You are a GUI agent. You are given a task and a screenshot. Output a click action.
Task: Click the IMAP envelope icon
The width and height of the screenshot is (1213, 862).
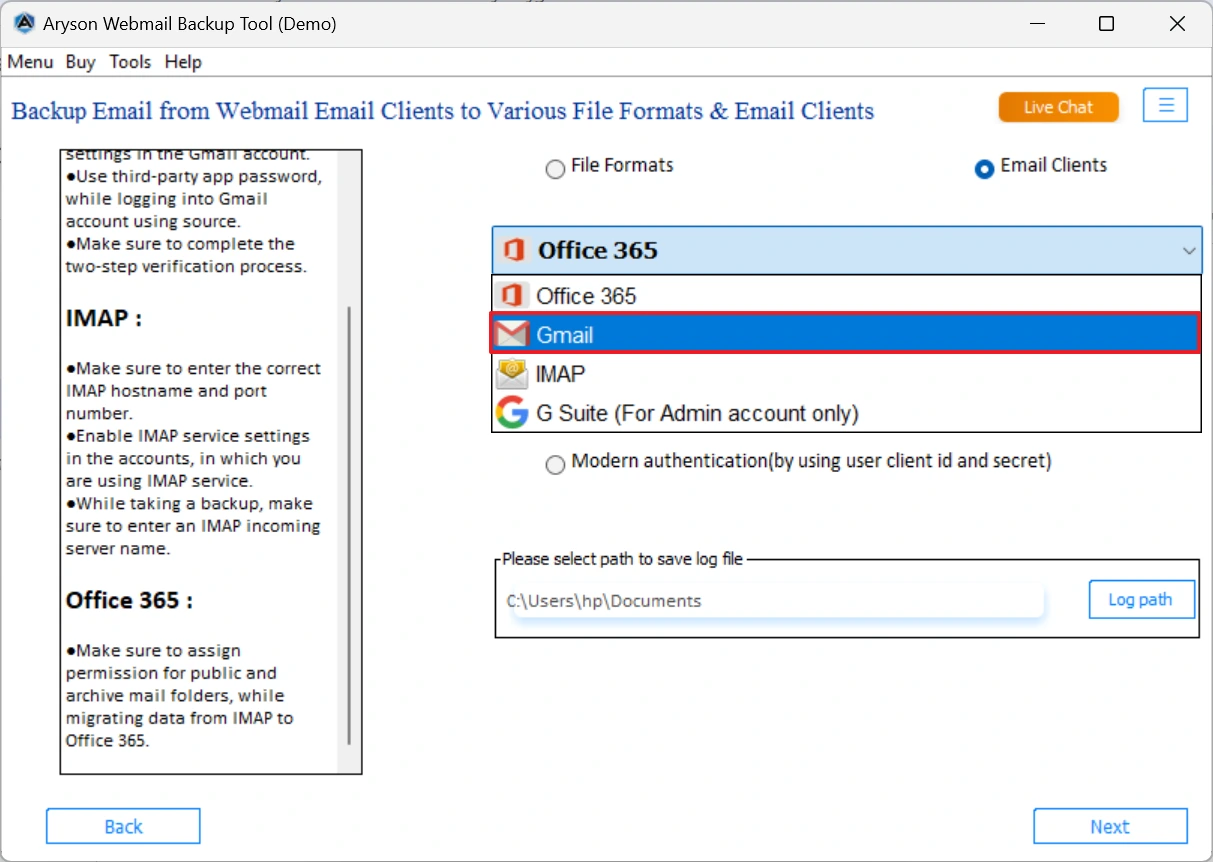513,373
